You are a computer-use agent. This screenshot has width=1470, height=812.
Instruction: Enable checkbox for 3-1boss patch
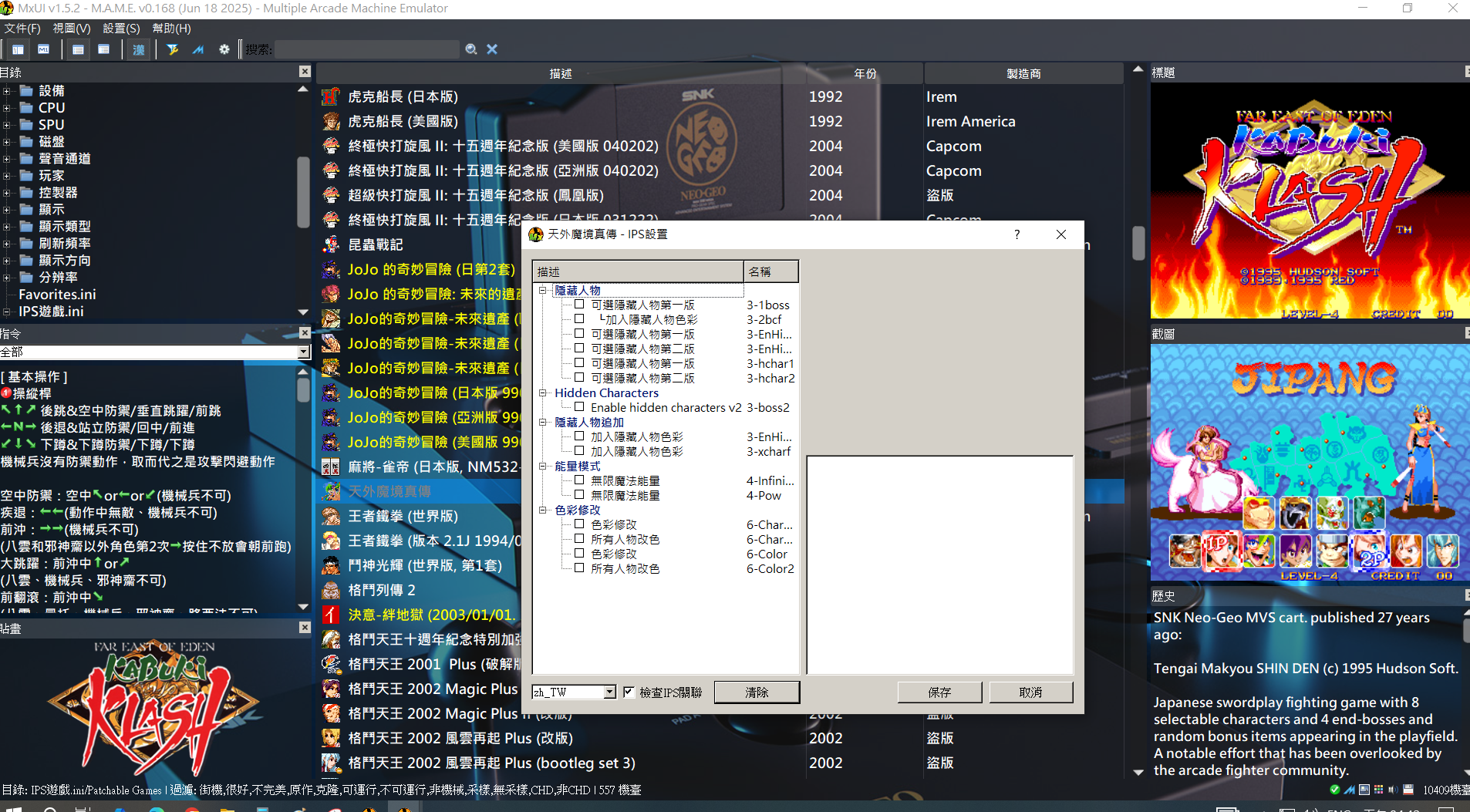579,305
